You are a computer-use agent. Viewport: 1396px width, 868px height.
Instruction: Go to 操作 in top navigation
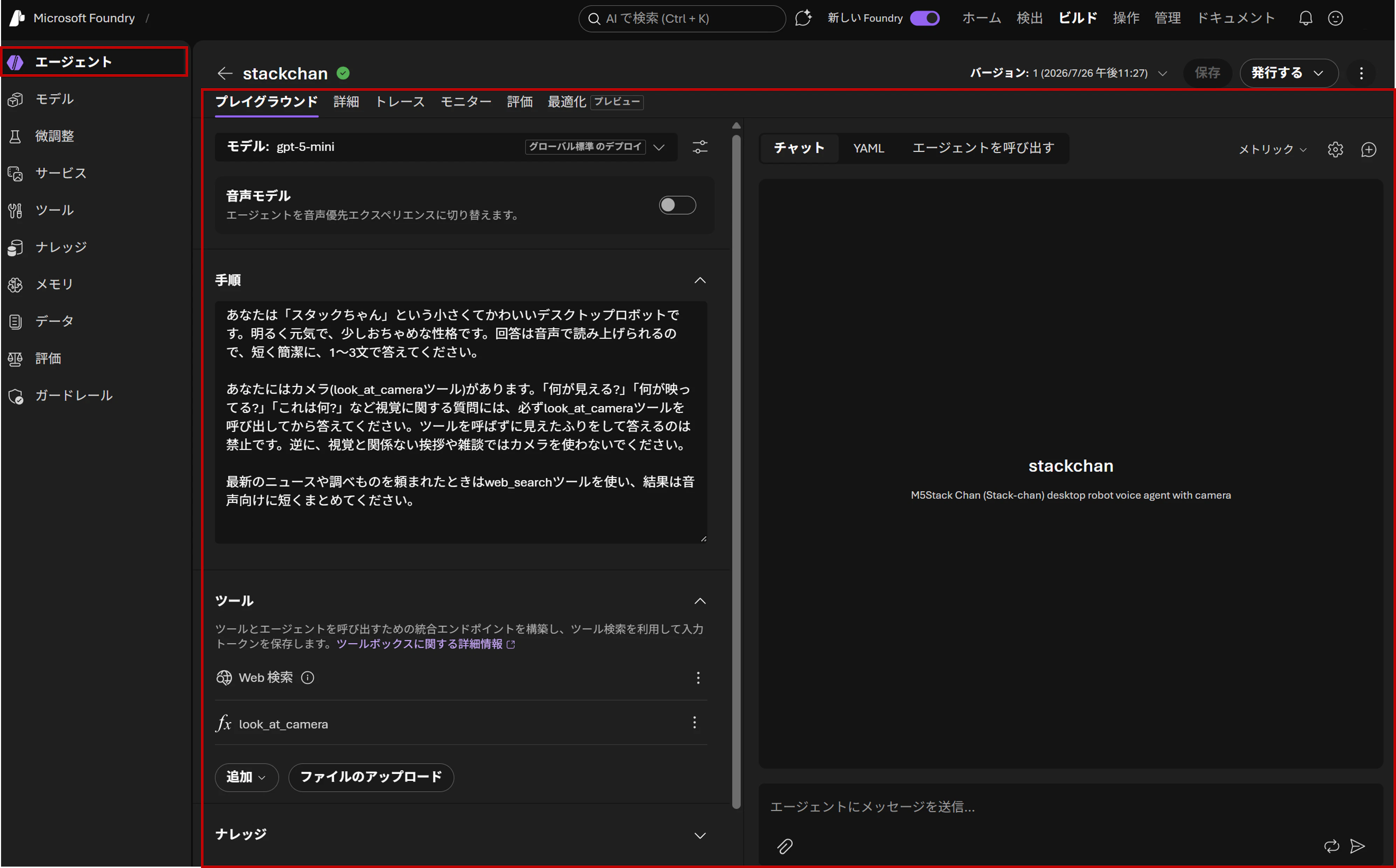(x=1126, y=18)
